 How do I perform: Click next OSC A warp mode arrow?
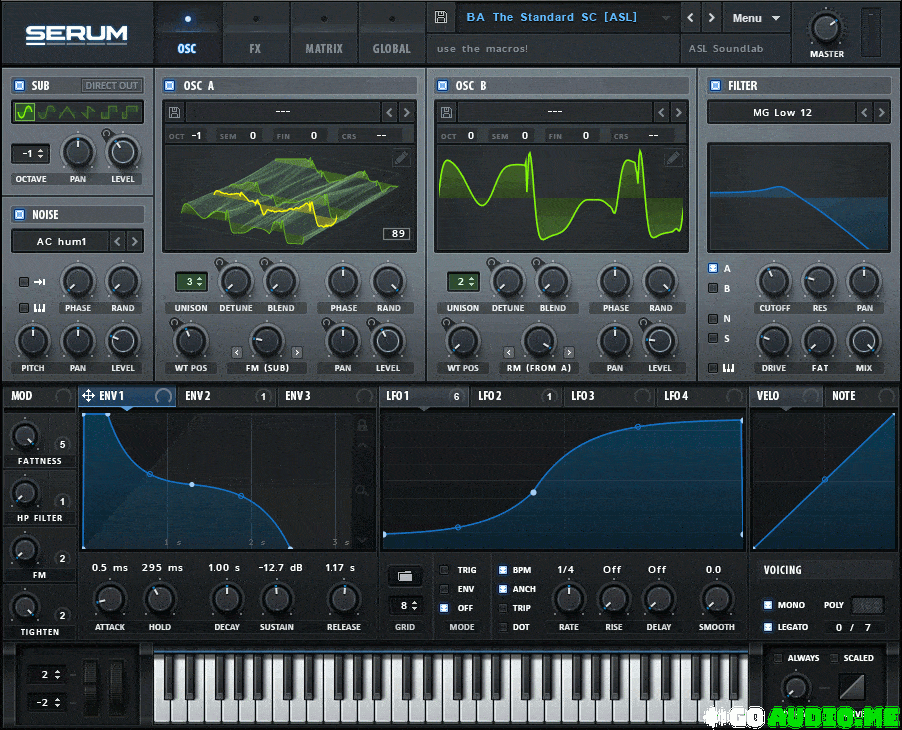click(x=297, y=352)
